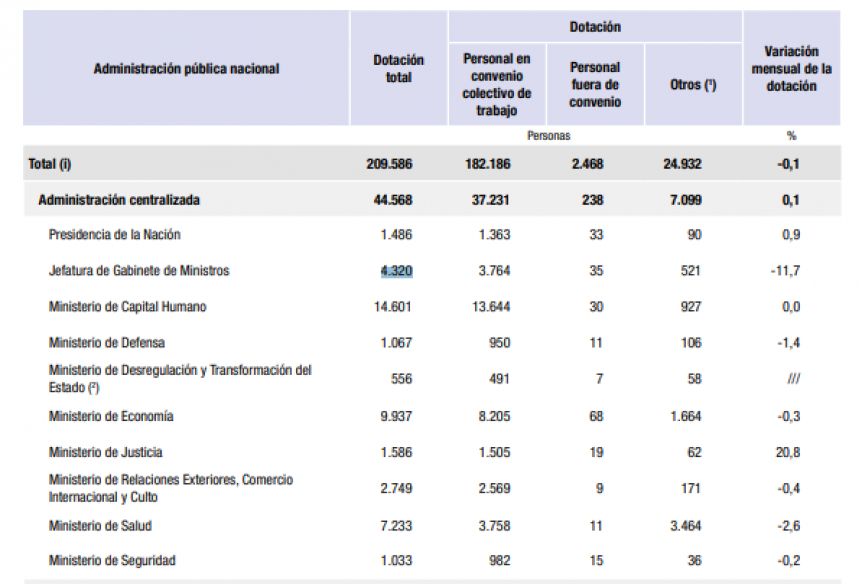
Task: Click the 20,8 variation for Justicia
Action: pos(788,453)
